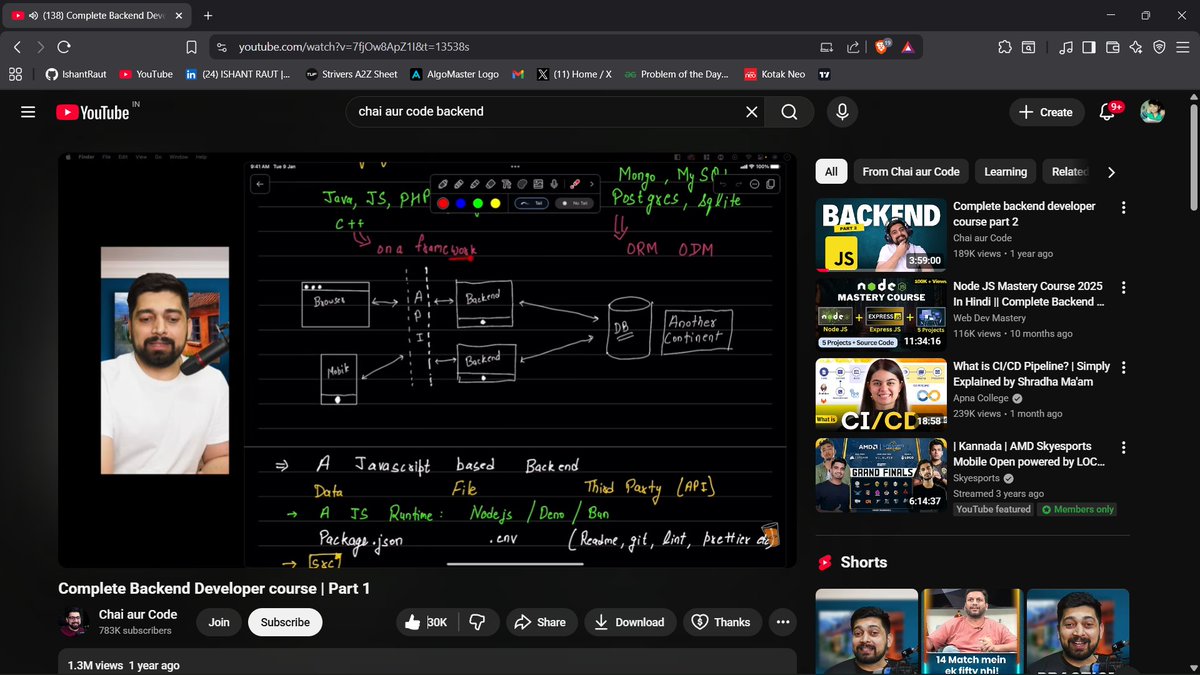Download this video
This screenshot has height=675, width=1200.
click(x=630, y=622)
